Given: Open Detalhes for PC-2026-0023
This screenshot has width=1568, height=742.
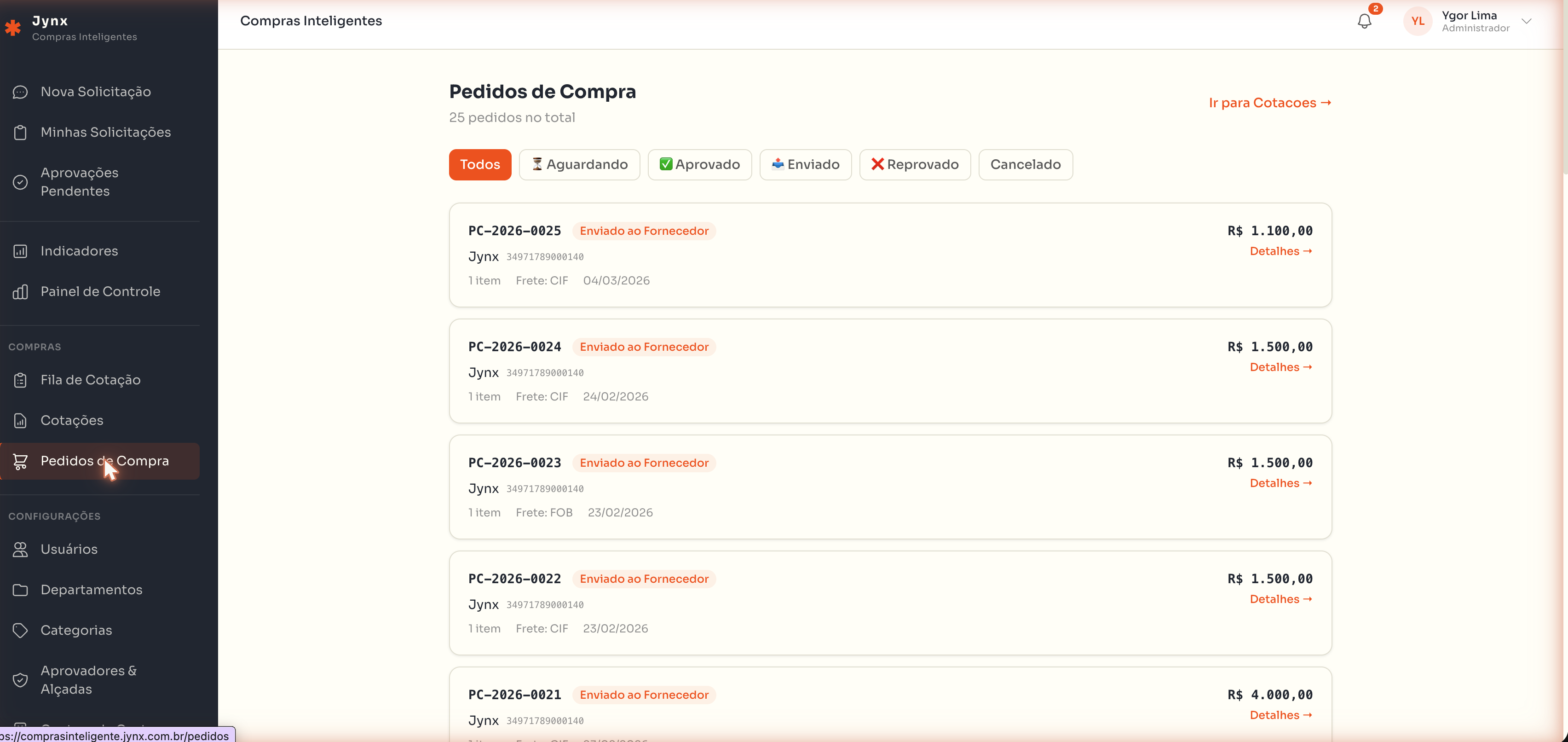Looking at the screenshot, I should click(x=1281, y=484).
